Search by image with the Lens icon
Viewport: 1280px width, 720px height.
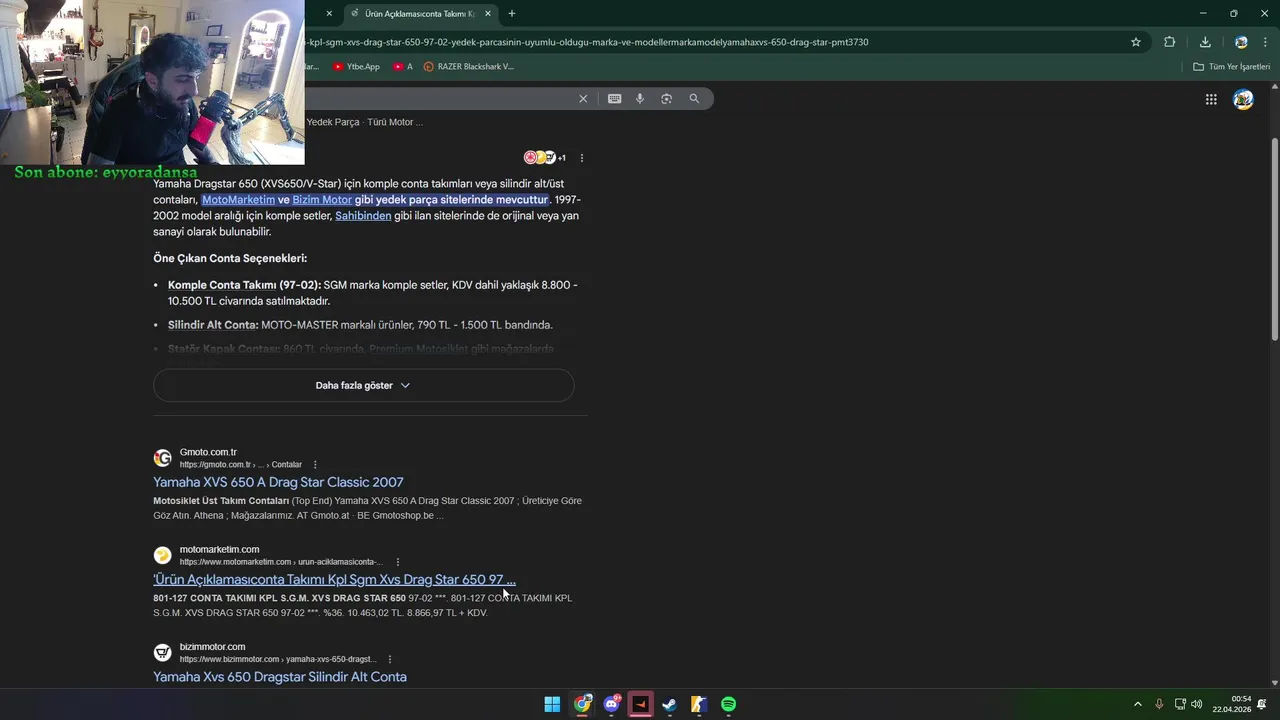[666, 98]
